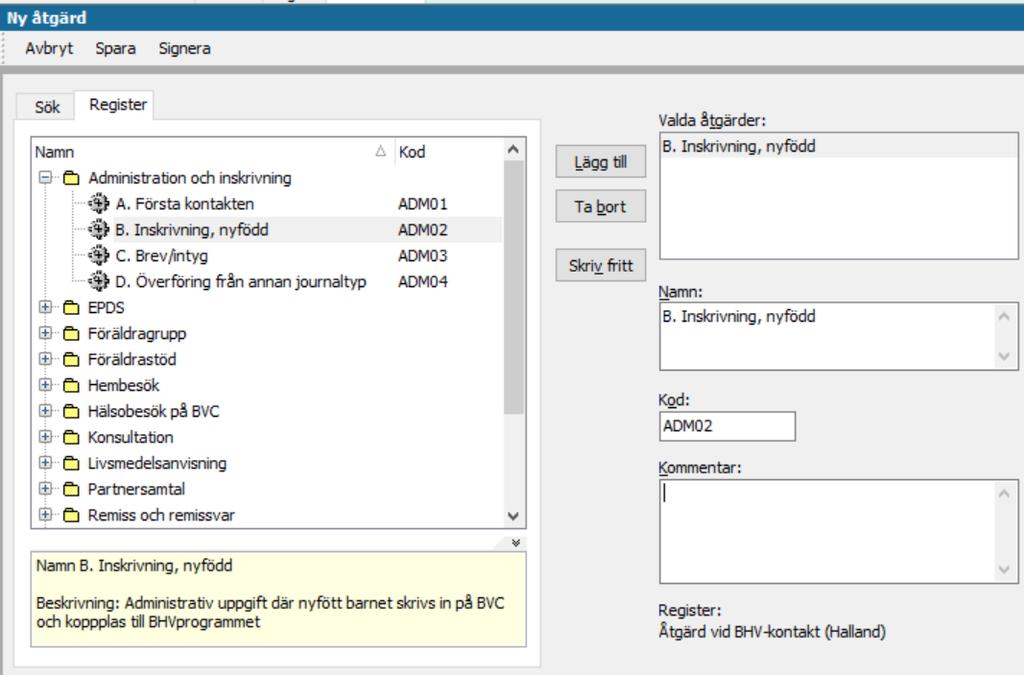Screen dimensions: 1024x675
Task: Expand the Partnersamtal folder node
Action: [45, 488]
